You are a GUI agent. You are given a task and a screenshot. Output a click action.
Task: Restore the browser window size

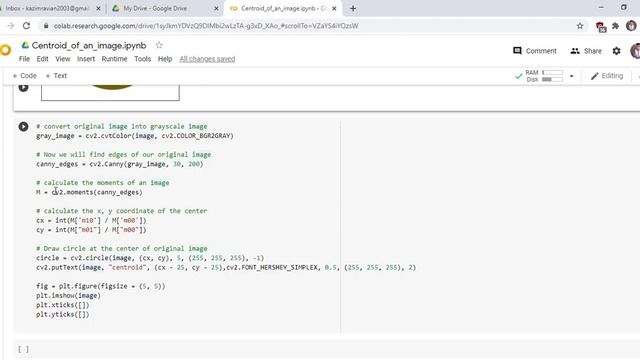[624, 7]
